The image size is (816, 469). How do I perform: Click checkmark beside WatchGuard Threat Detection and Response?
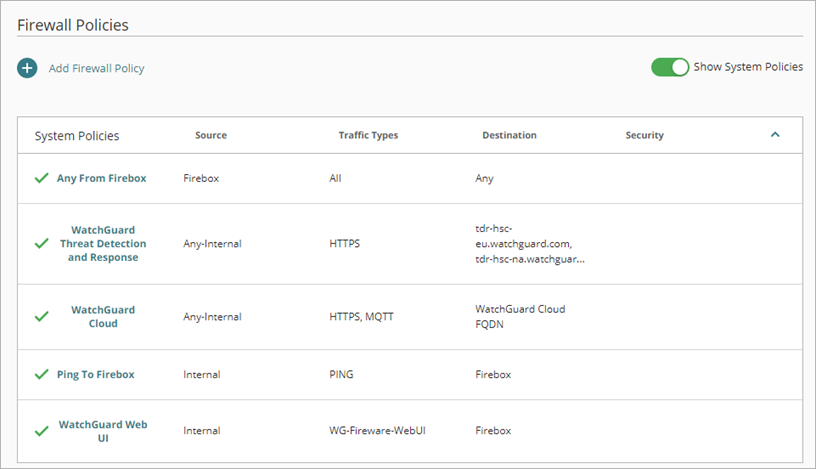[x=41, y=243]
